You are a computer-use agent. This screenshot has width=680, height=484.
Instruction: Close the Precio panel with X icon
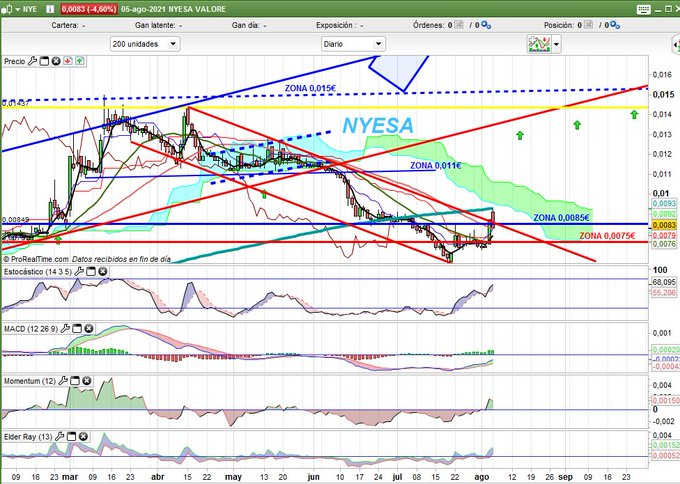(x=56, y=61)
